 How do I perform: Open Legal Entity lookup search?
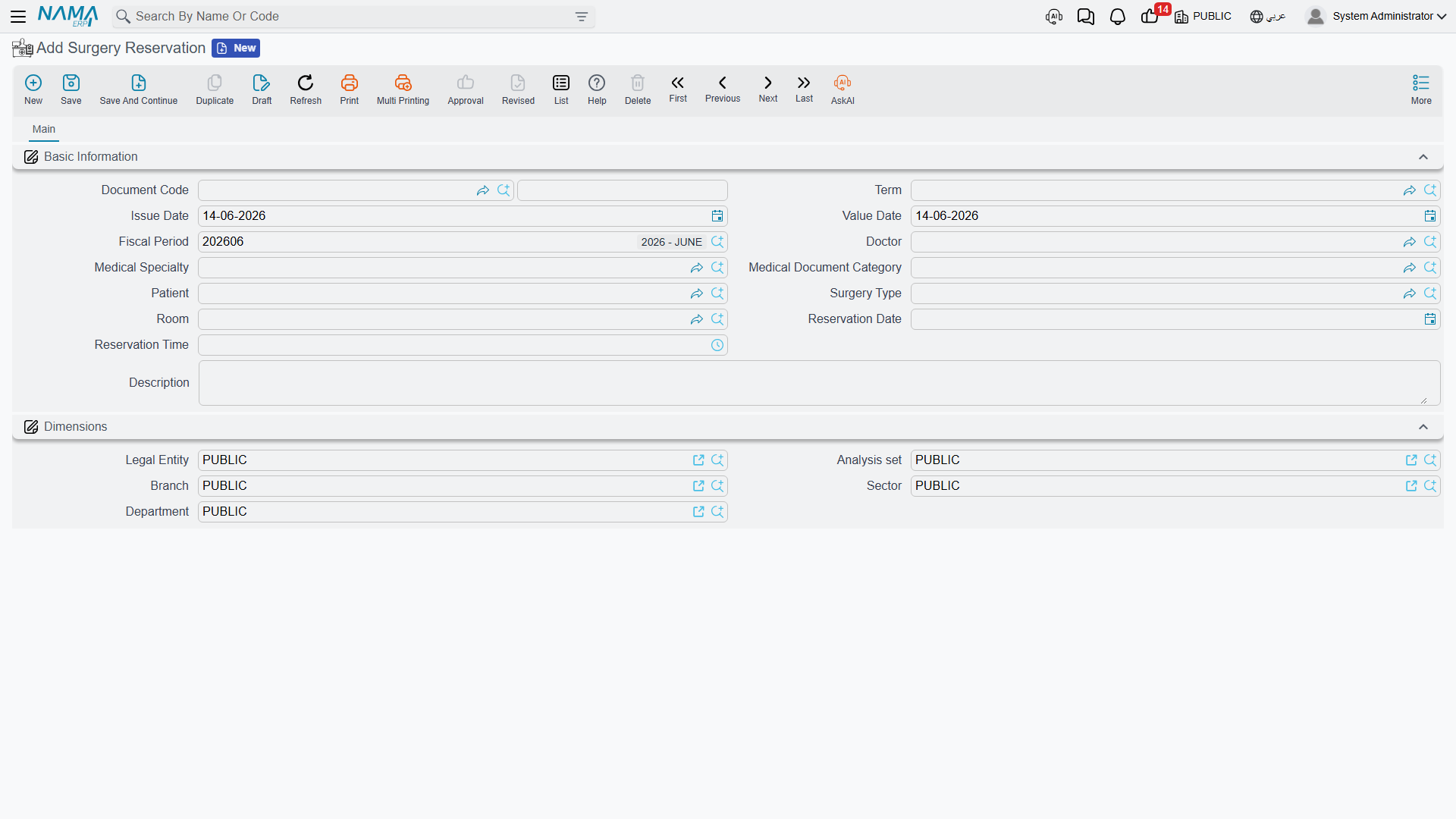[x=717, y=460]
